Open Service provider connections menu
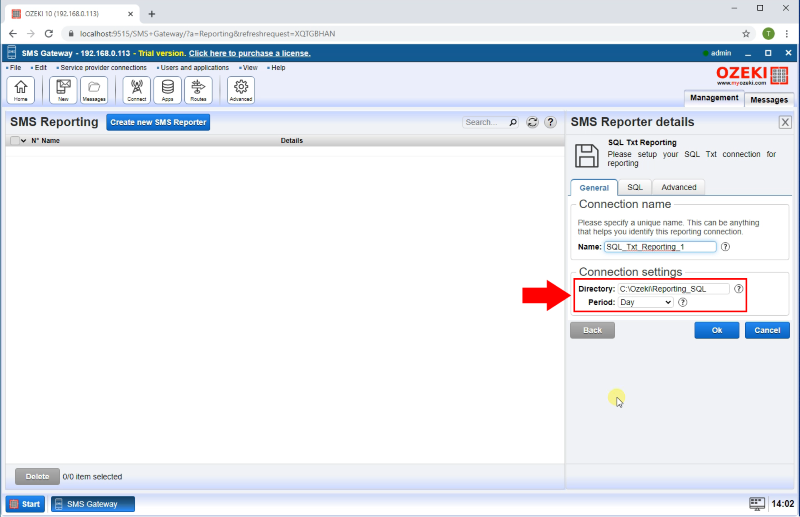800x517 pixels. pos(102,67)
